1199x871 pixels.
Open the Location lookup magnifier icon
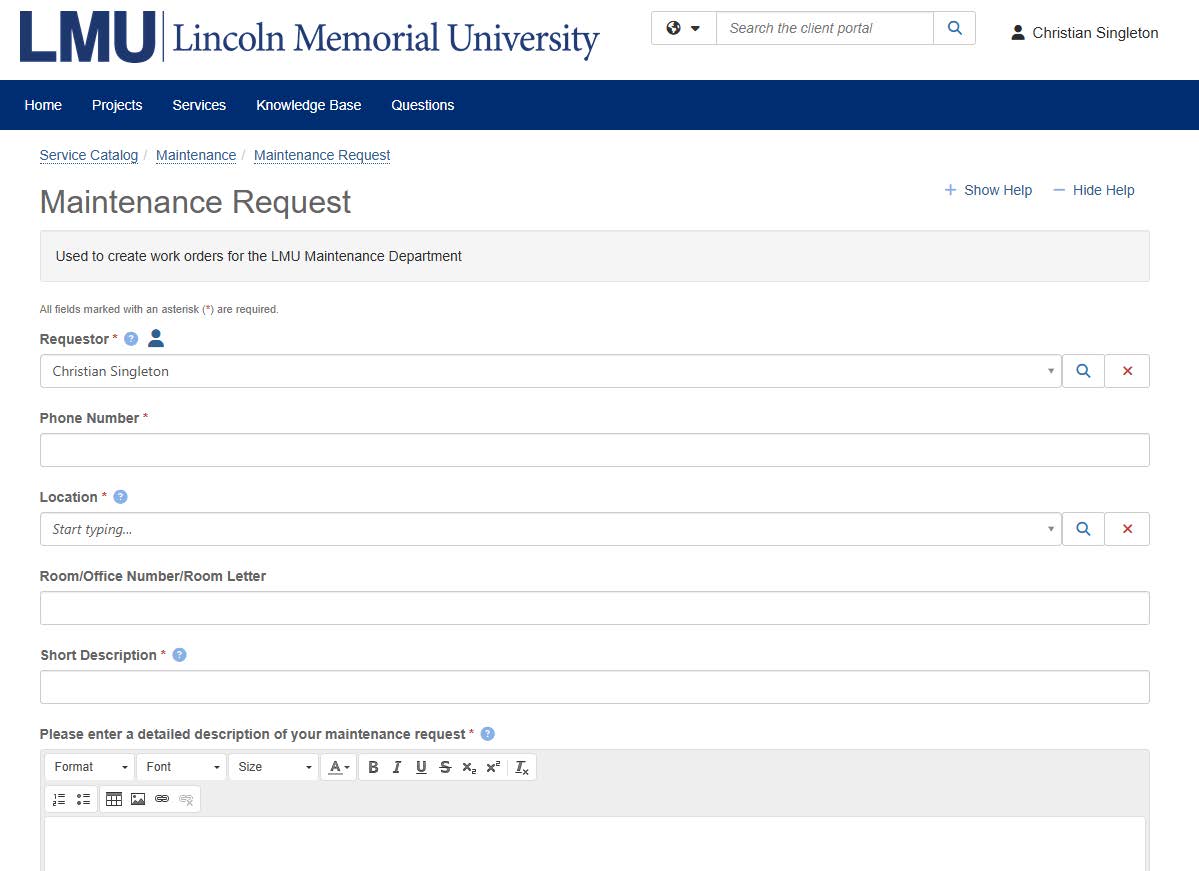tap(1083, 528)
